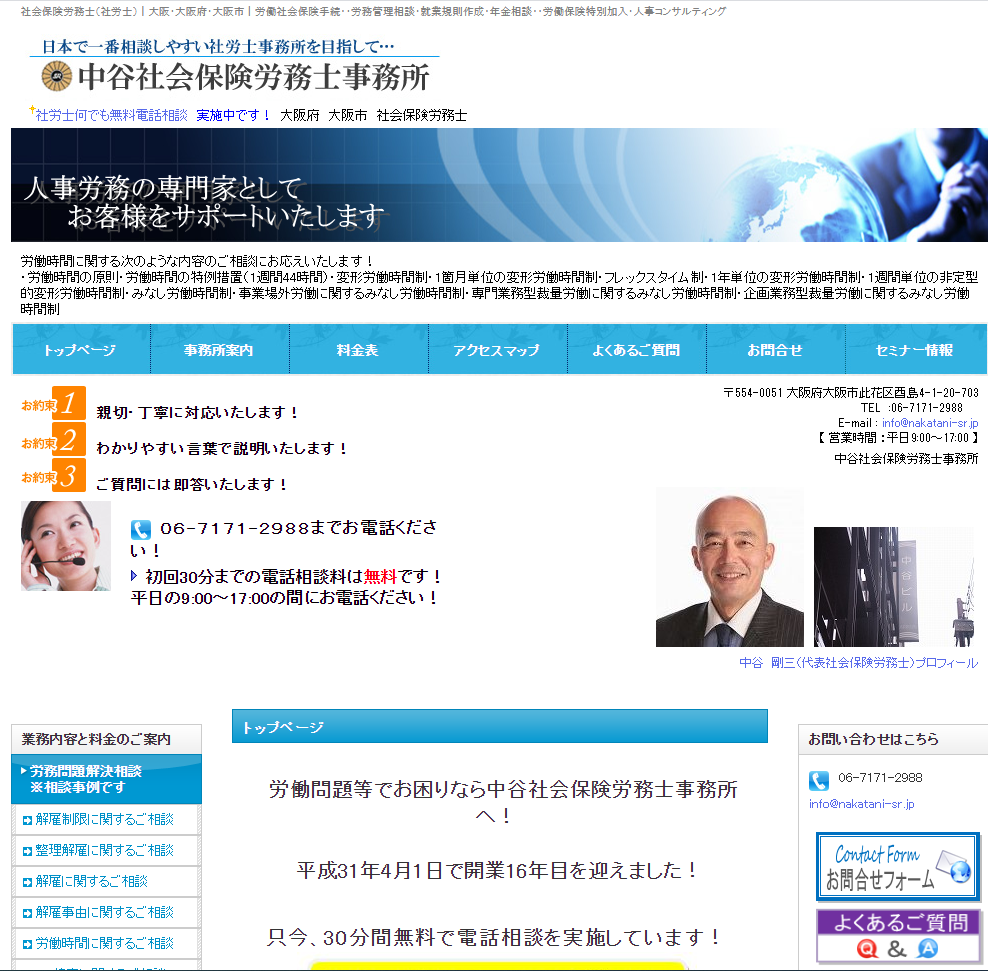988x971 pixels.
Task: Select 労働時間に関するご相談 in the sidebar
Action: (x=104, y=943)
